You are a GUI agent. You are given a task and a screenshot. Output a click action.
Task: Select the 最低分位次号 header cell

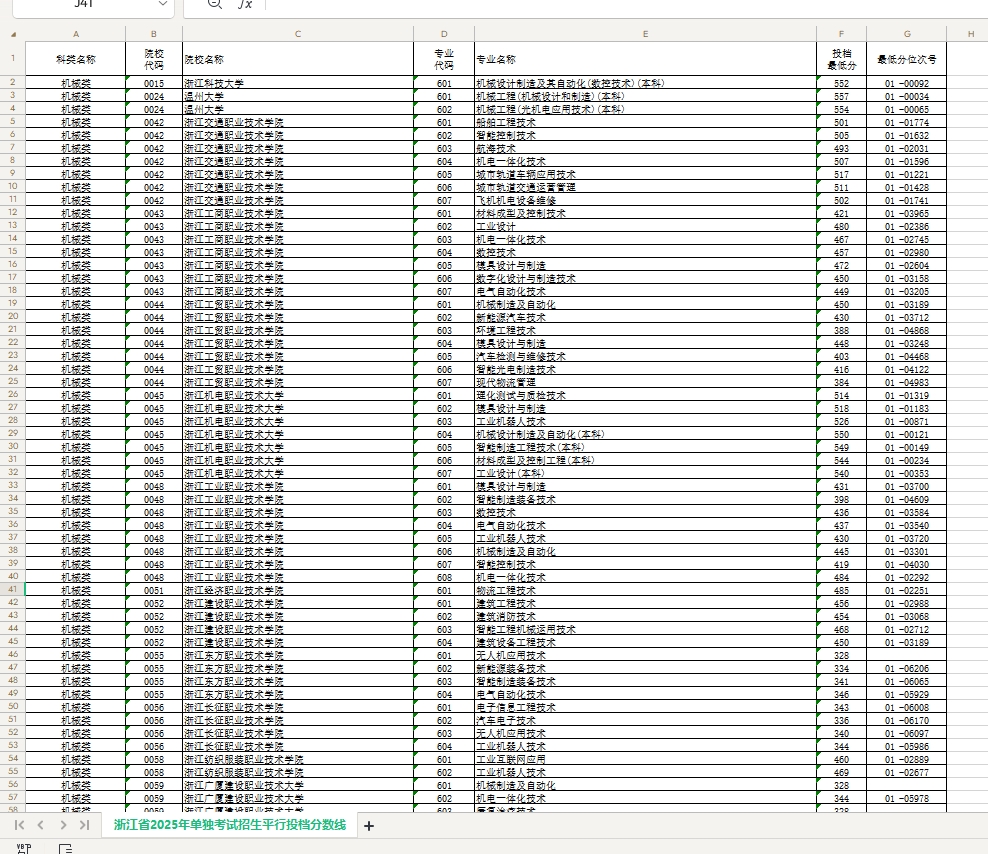click(x=907, y=59)
